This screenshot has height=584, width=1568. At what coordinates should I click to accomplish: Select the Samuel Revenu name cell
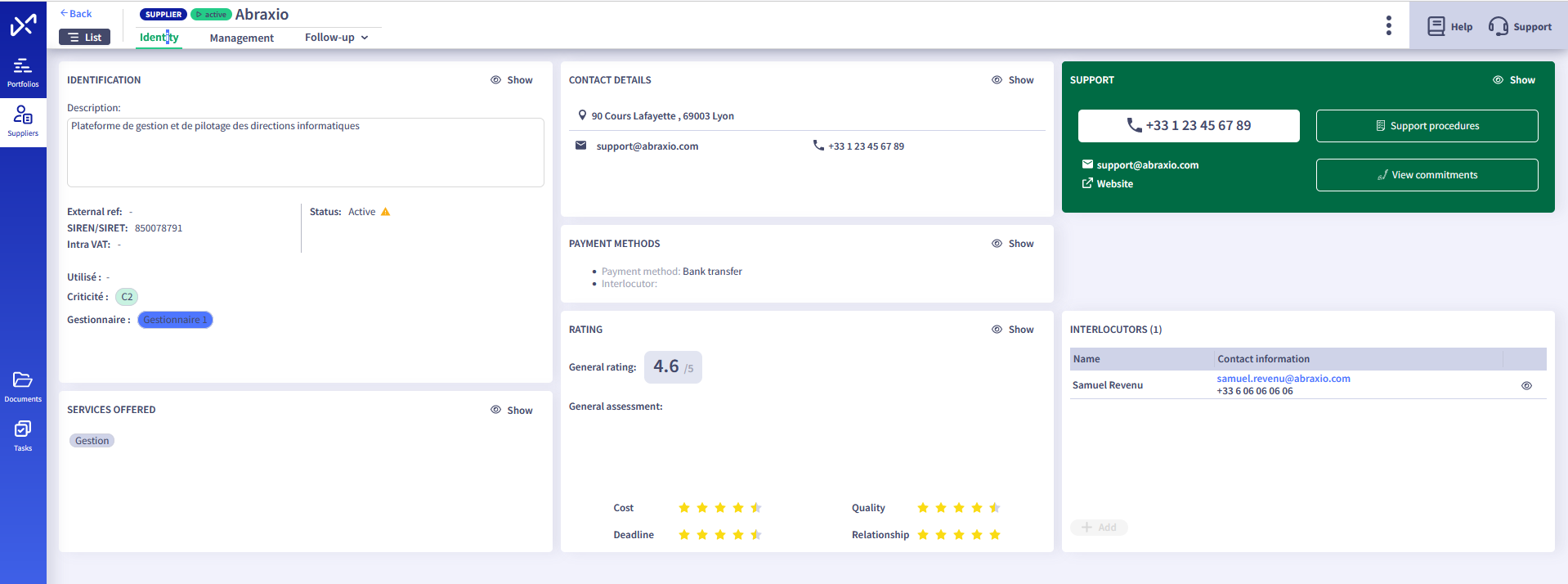click(x=1108, y=385)
